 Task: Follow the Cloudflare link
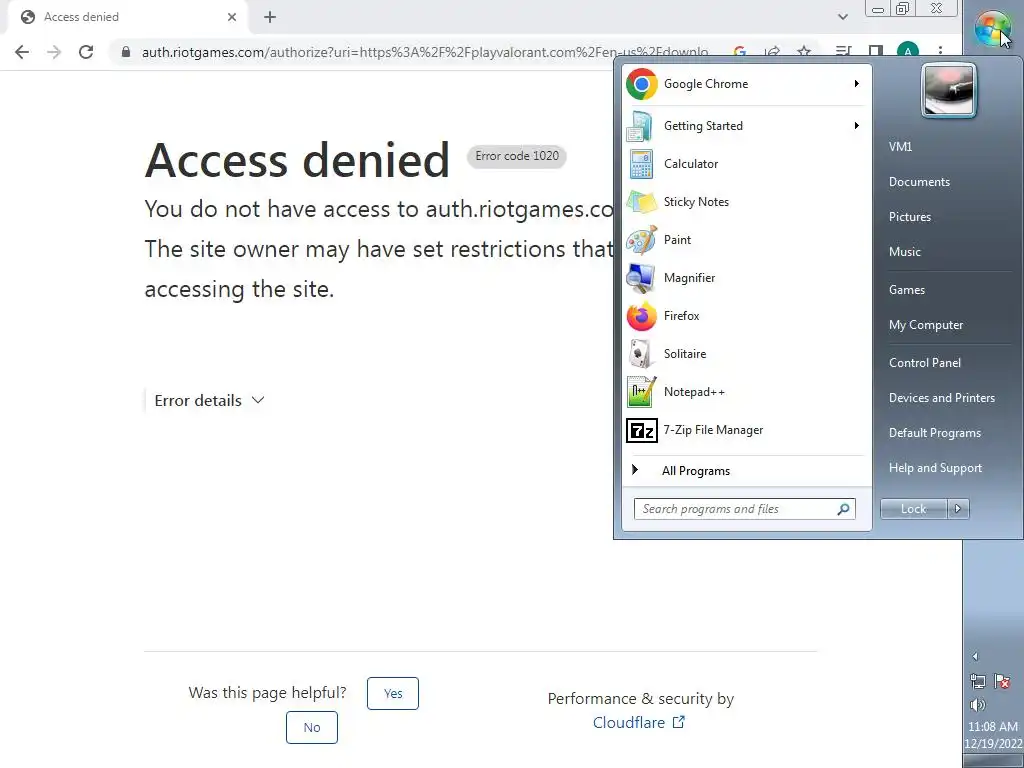pos(639,723)
